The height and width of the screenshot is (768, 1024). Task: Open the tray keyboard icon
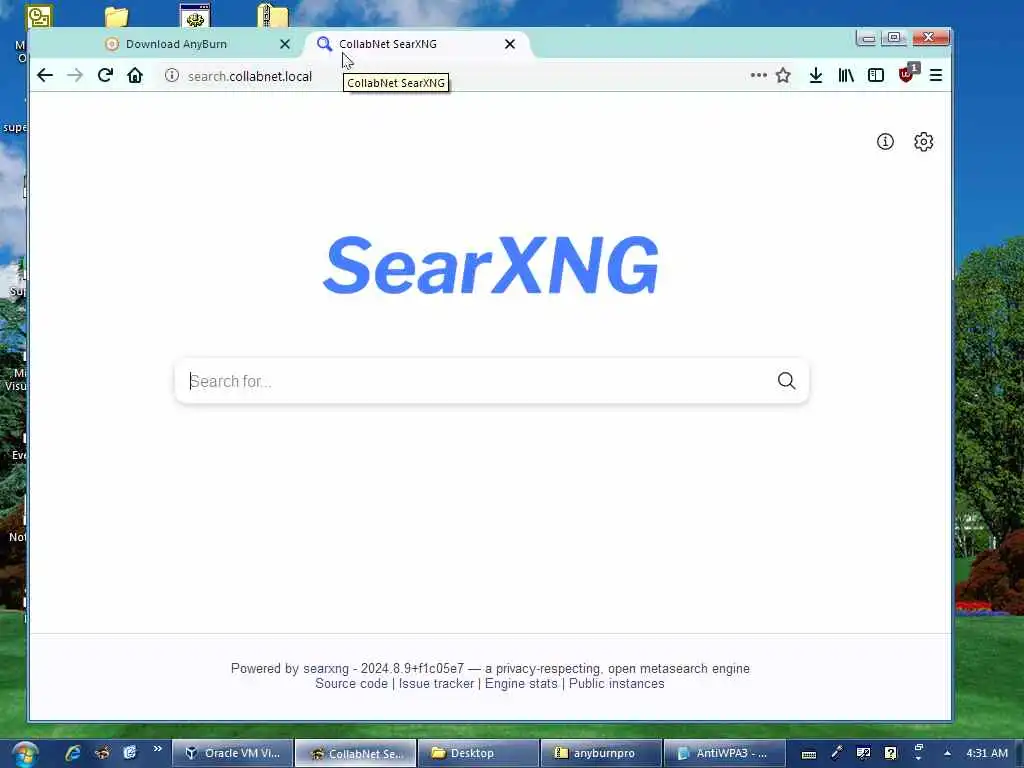pos(808,754)
